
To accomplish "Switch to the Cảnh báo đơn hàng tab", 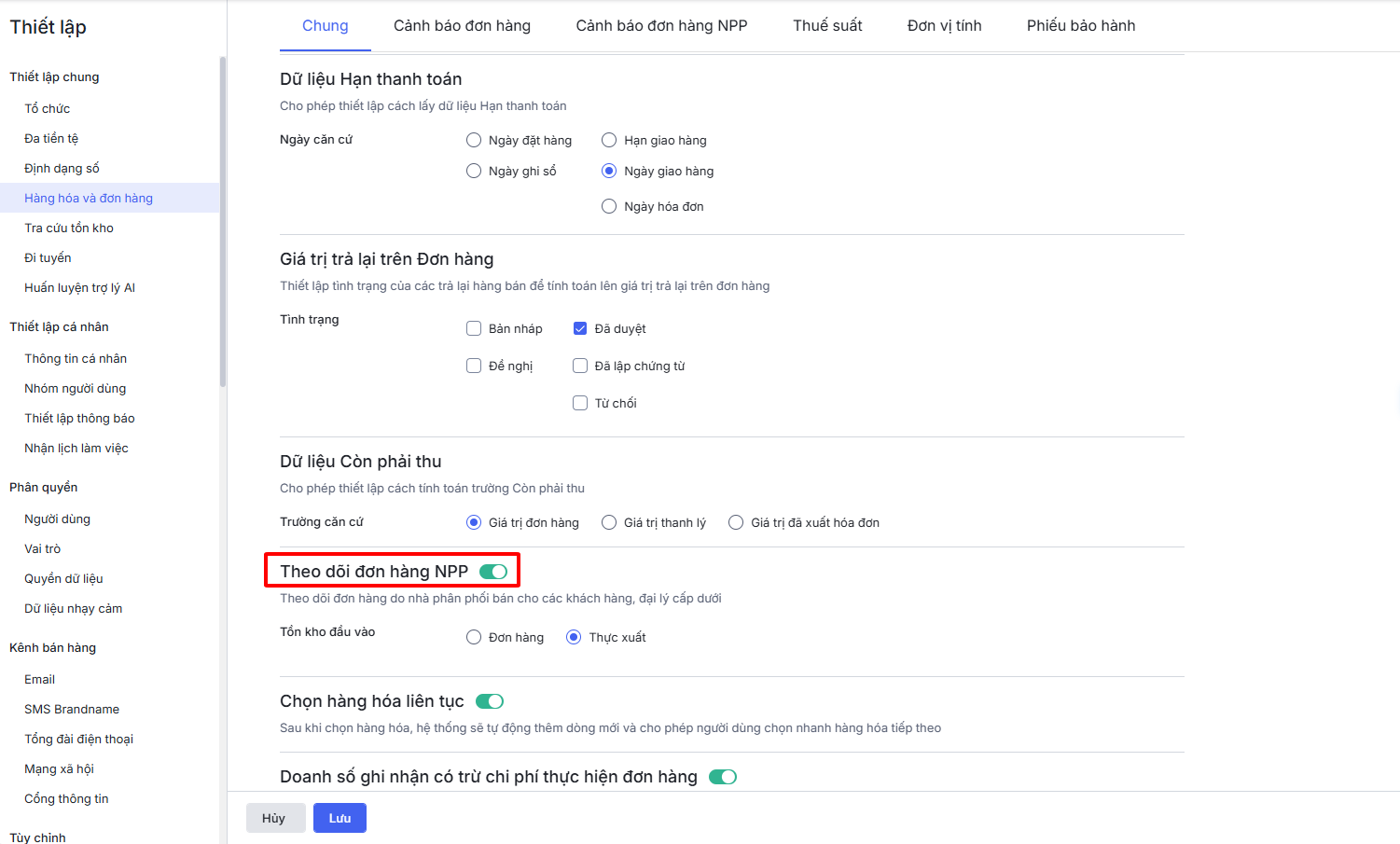I will point(462,26).
